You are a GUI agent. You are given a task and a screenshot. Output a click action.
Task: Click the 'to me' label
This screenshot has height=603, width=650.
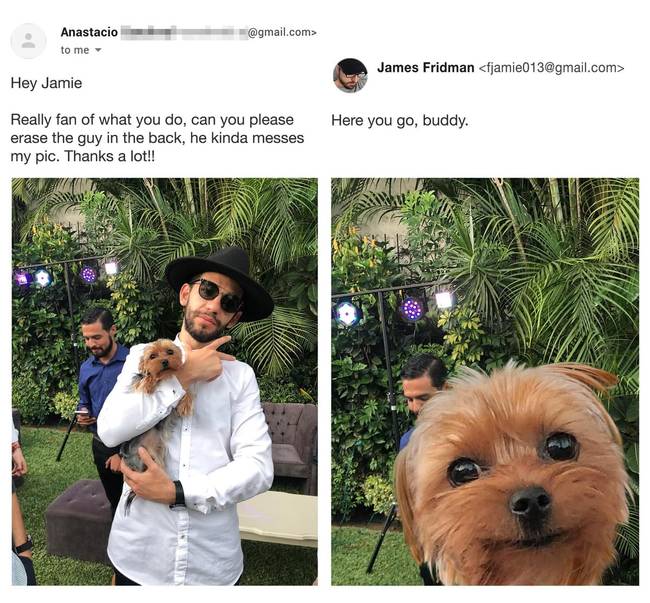pos(75,50)
